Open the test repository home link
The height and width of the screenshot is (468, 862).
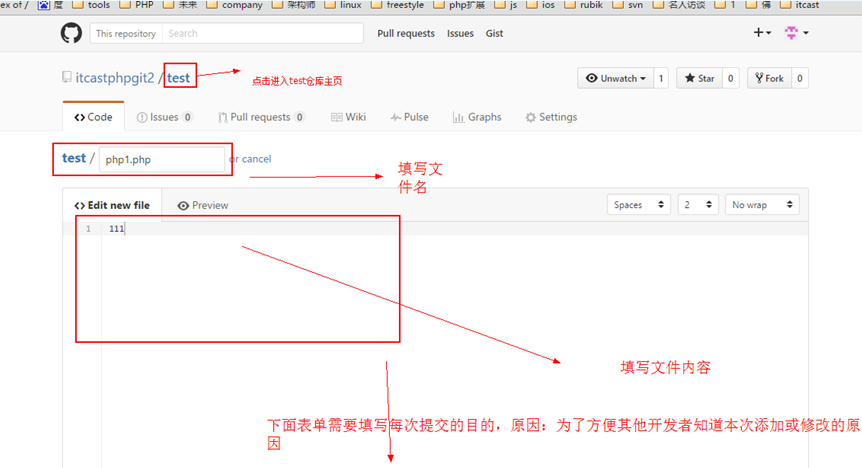(x=178, y=78)
